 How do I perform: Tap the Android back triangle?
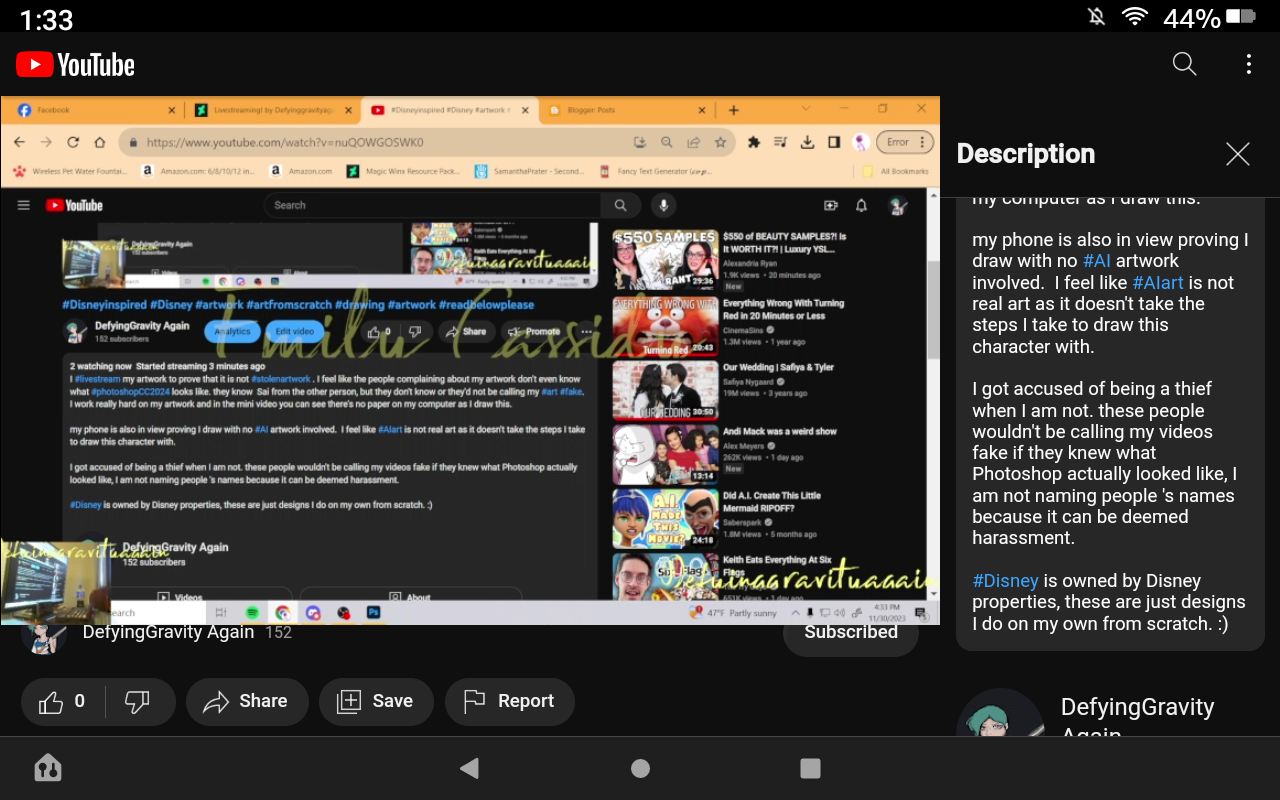point(469,768)
